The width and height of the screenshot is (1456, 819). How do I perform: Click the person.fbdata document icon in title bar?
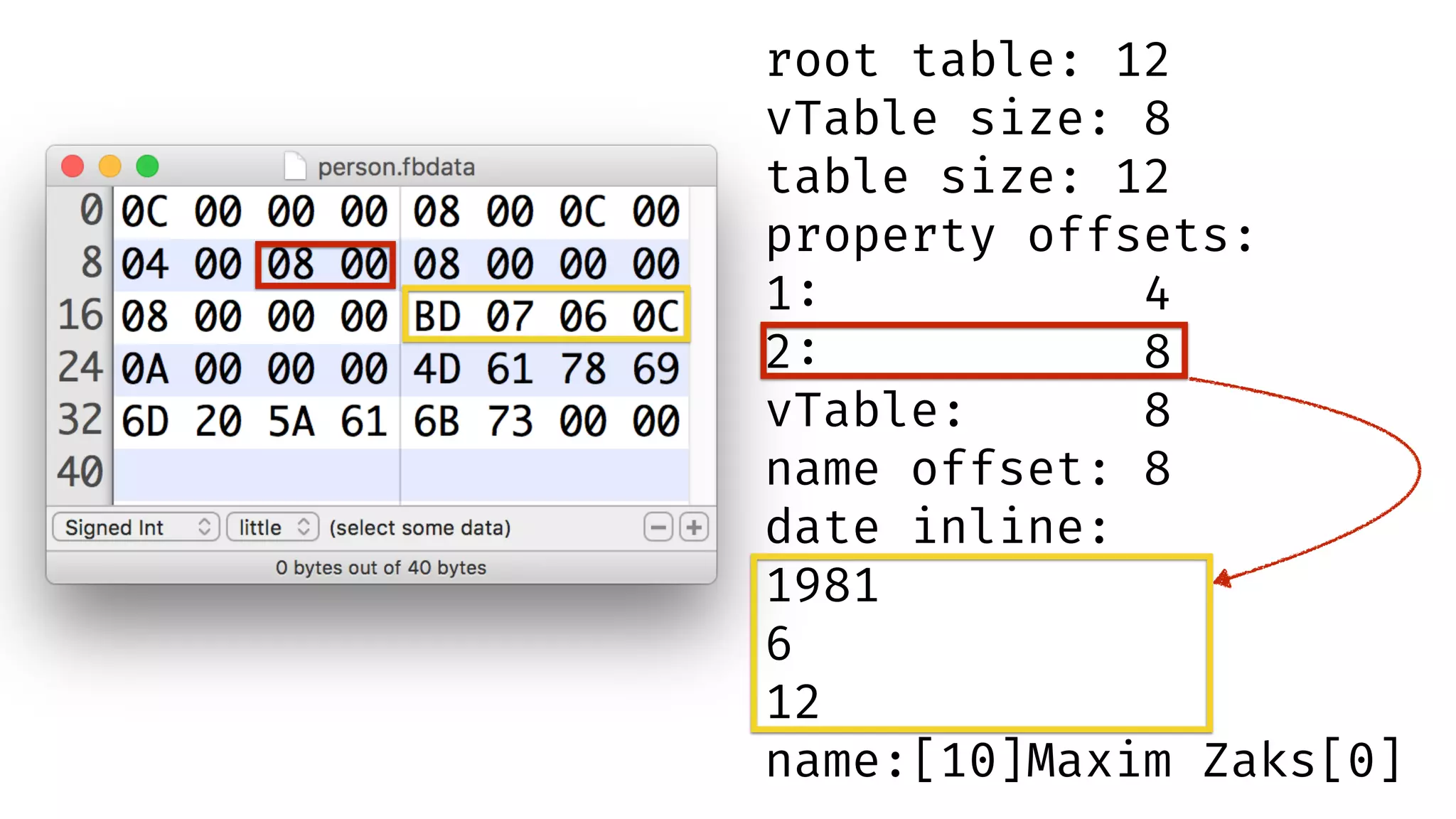click(x=295, y=166)
